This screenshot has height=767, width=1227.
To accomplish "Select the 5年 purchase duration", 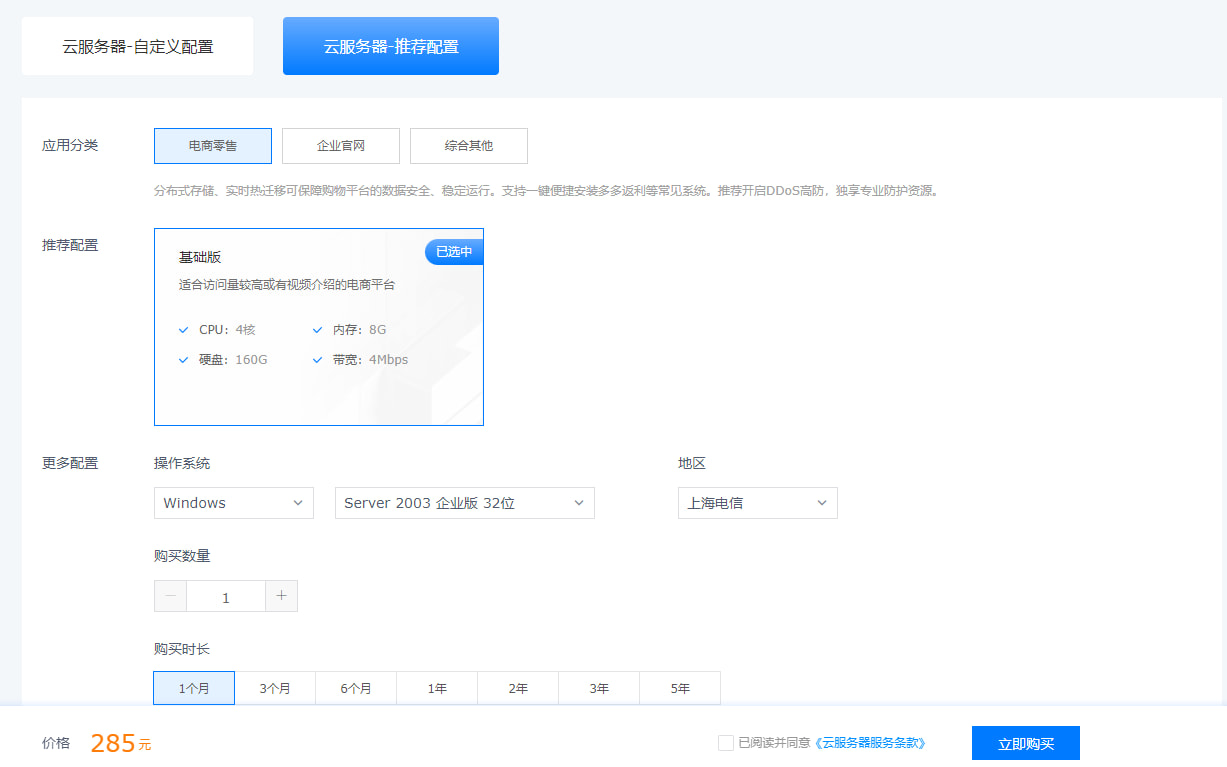I will [x=680, y=688].
